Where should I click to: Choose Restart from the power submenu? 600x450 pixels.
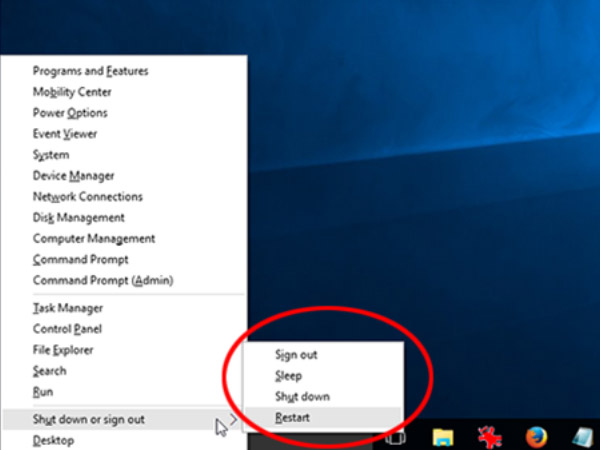[292, 417]
